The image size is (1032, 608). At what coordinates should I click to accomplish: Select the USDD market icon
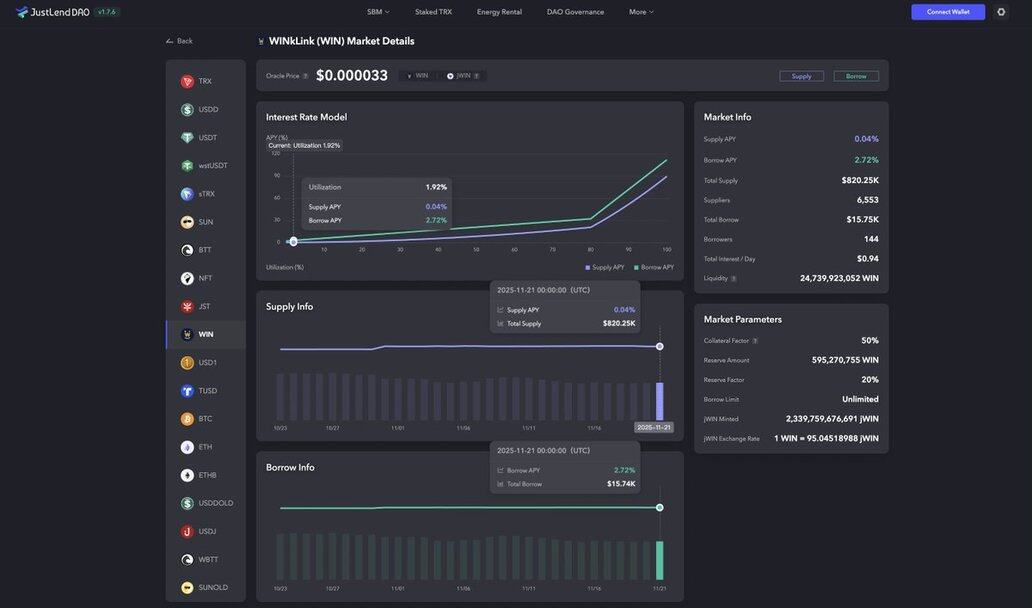click(x=187, y=110)
